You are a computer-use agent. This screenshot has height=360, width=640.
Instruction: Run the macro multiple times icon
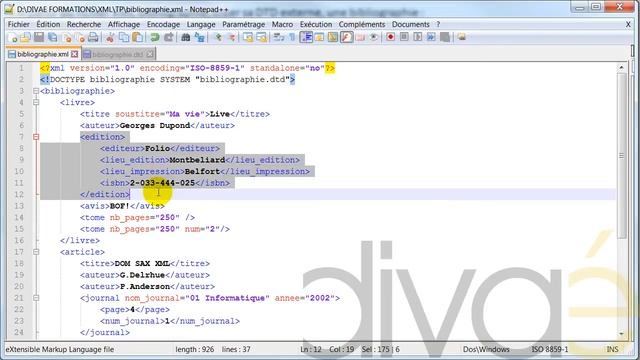(431, 38)
